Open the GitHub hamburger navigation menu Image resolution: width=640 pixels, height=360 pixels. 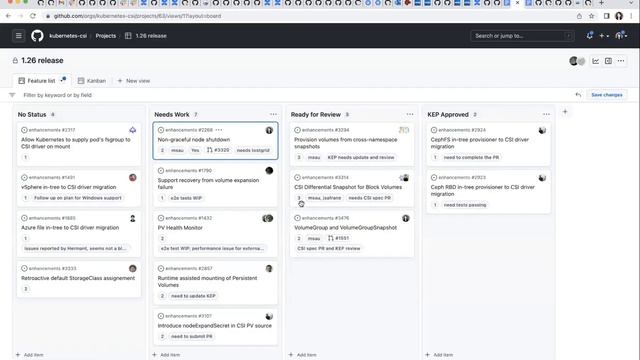(x=18, y=36)
